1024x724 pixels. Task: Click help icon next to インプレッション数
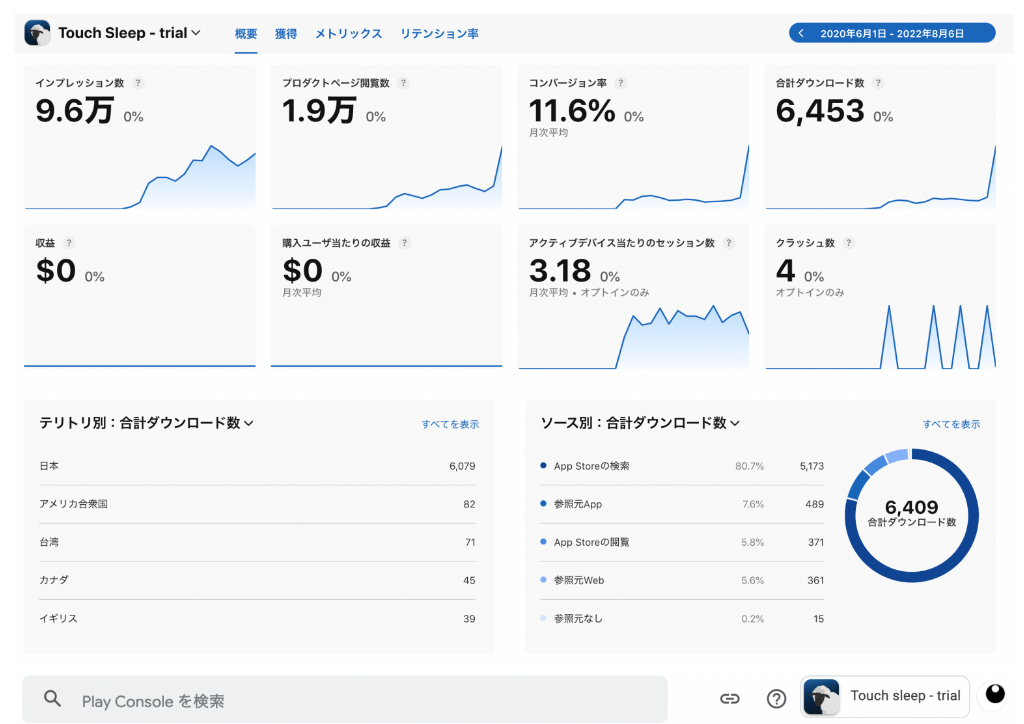[x=138, y=83]
